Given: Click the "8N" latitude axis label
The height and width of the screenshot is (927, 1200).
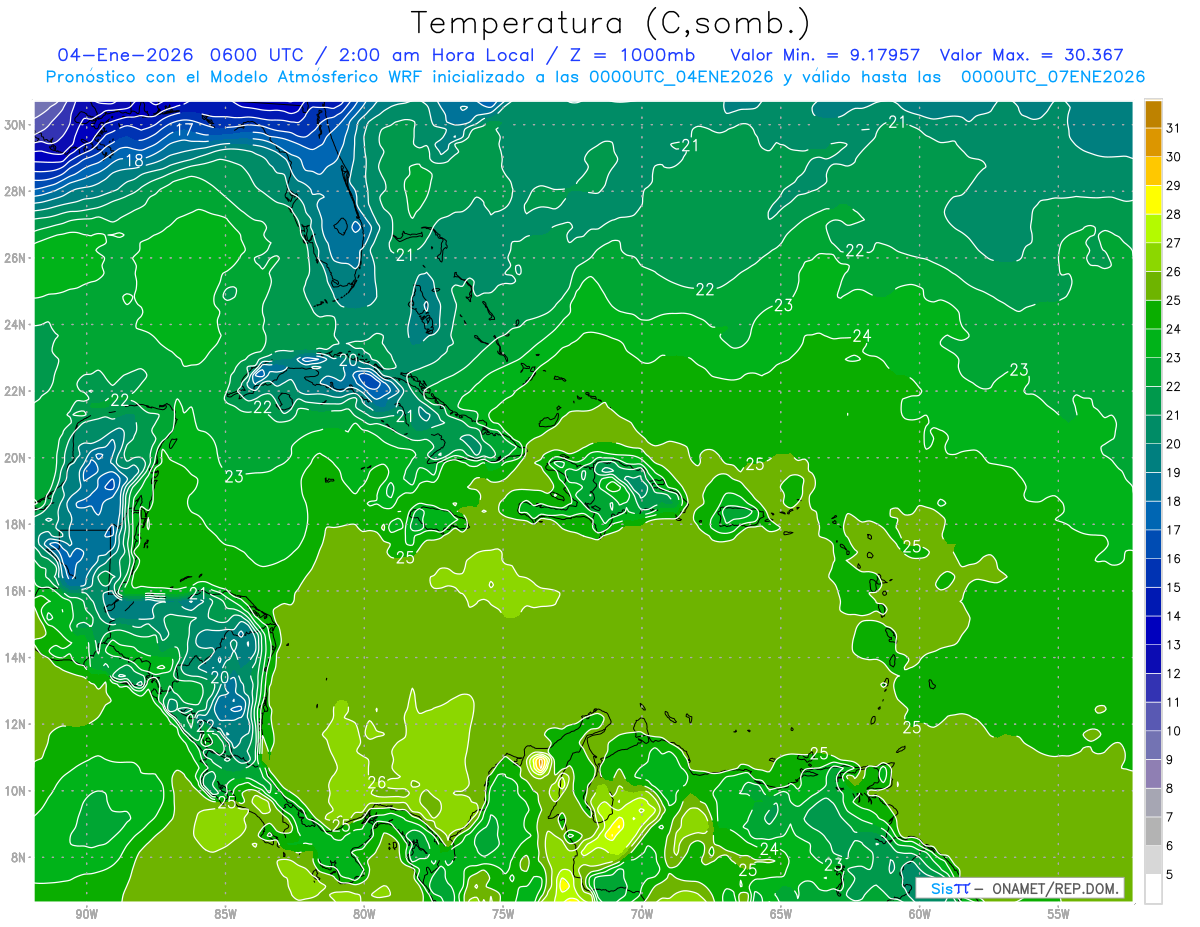Looking at the screenshot, I should click(19, 858).
